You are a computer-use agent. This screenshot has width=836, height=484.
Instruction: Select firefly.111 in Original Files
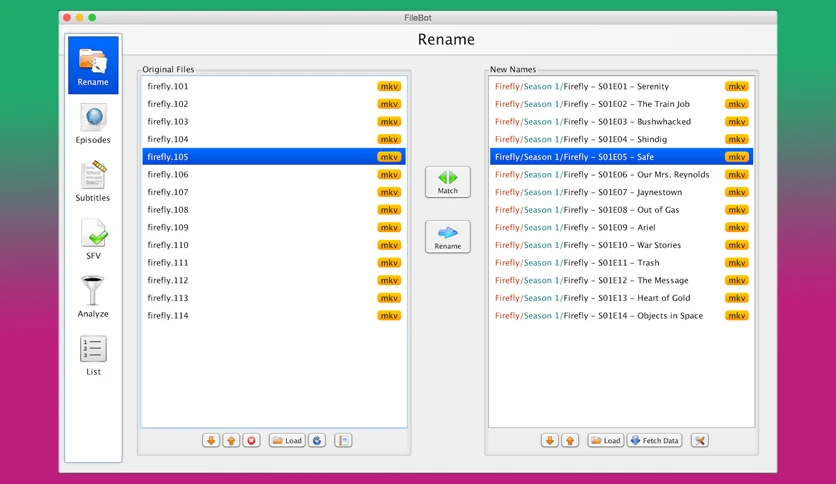(x=274, y=262)
